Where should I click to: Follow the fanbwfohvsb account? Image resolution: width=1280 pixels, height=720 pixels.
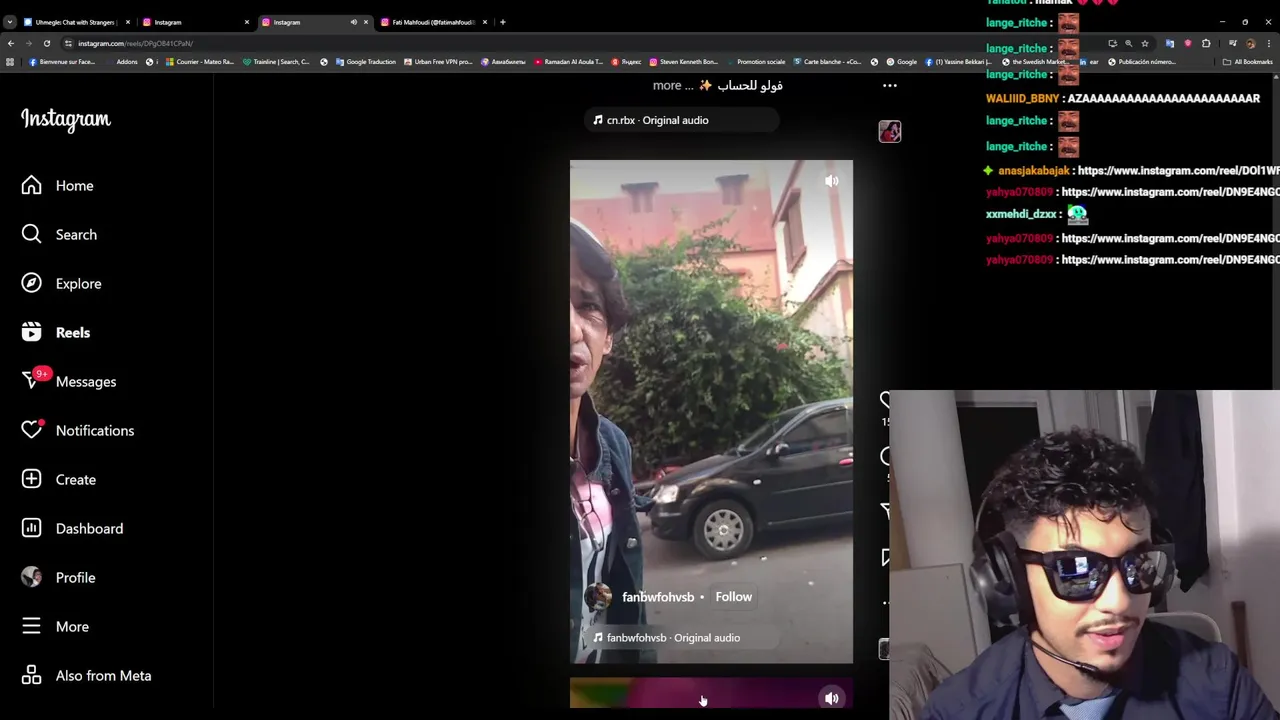(733, 596)
